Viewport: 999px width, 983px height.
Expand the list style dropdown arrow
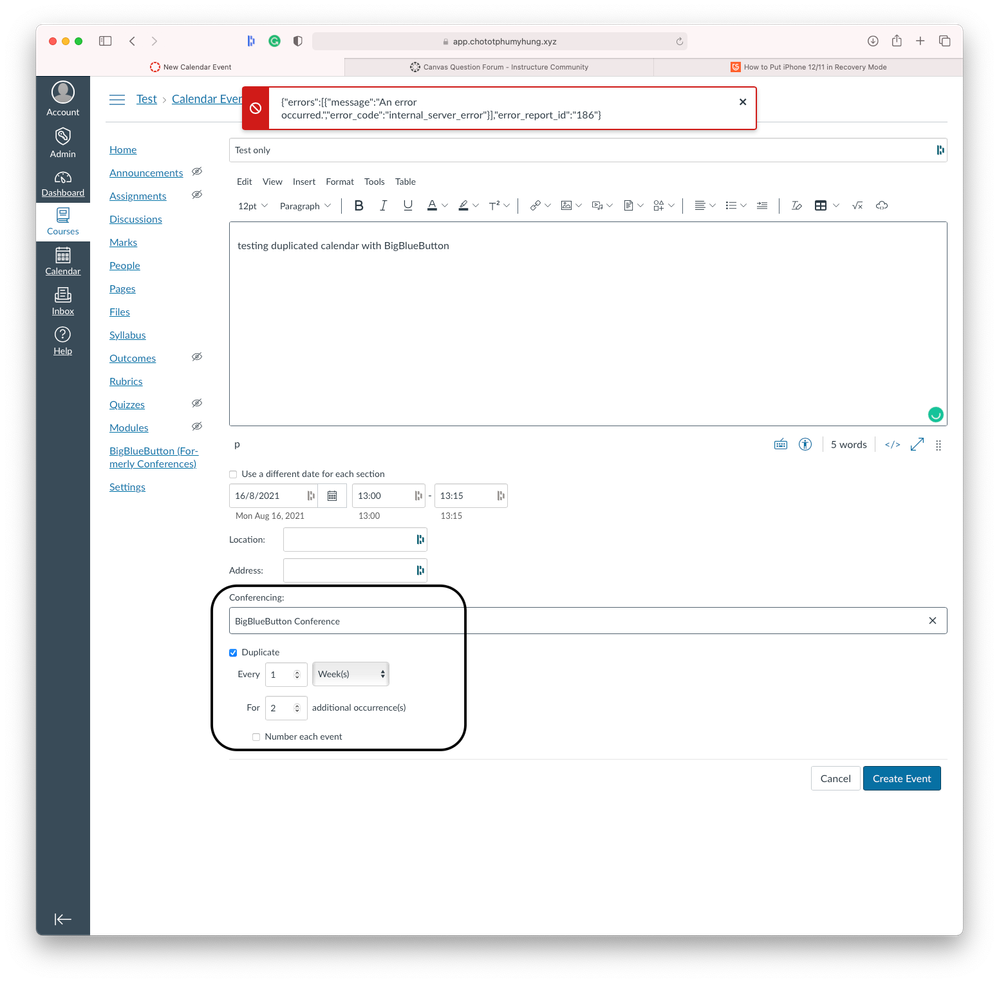click(x=743, y=206)
